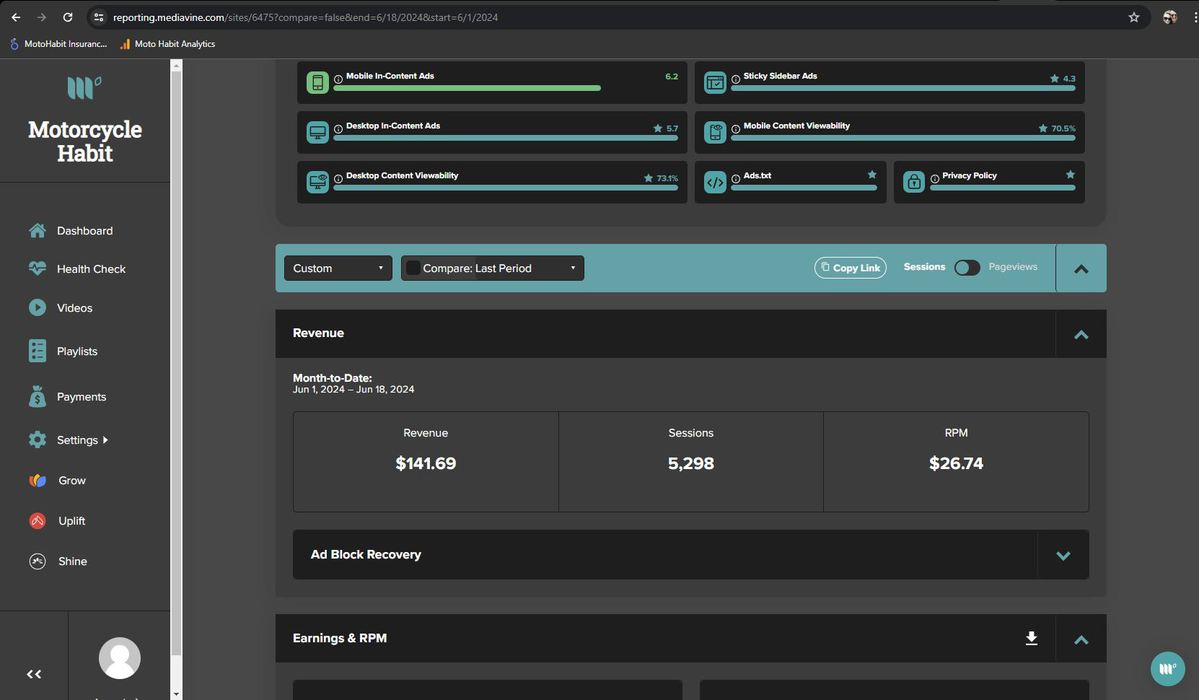1199x700 pixels.
Task: Open the user profile avatar
Action: (119, 658)
